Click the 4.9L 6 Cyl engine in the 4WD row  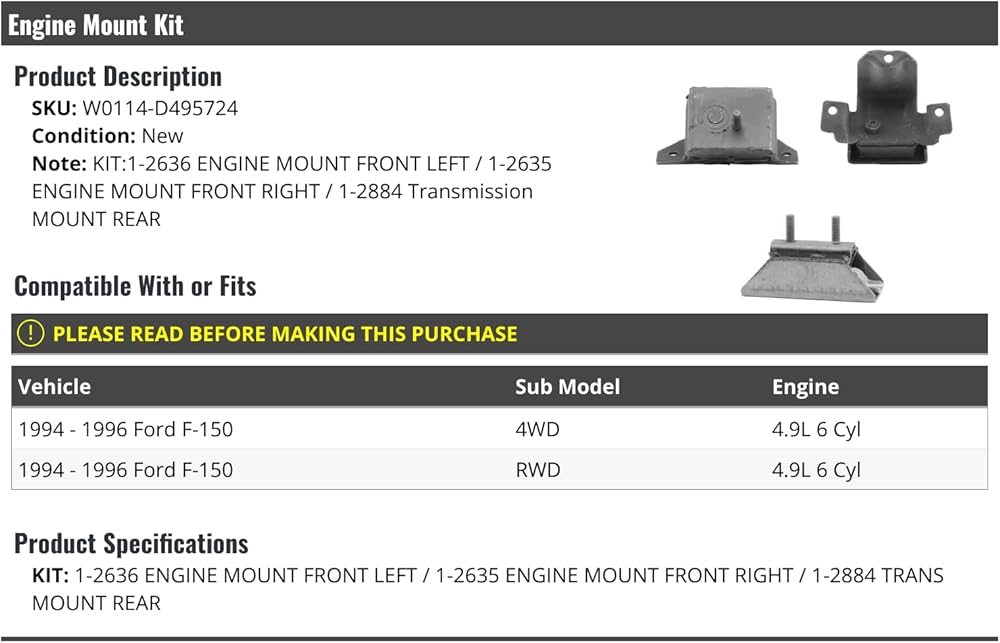point(816,430)
